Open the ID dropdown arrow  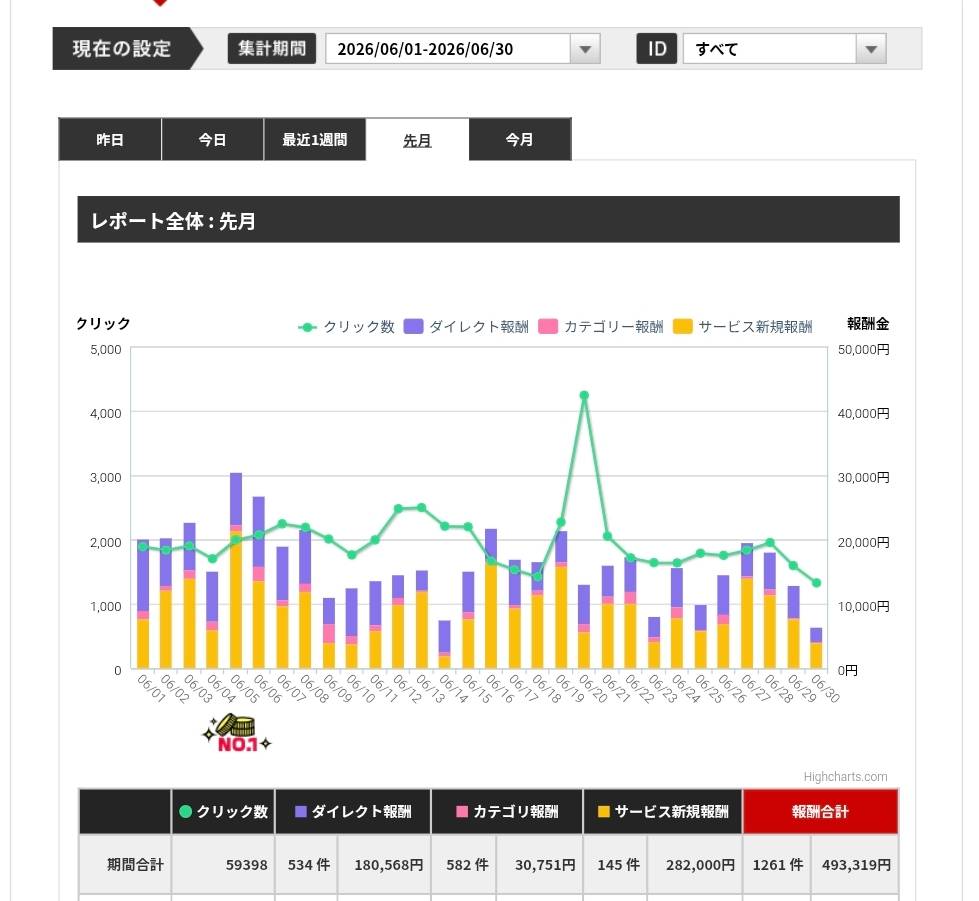[871, 49]
